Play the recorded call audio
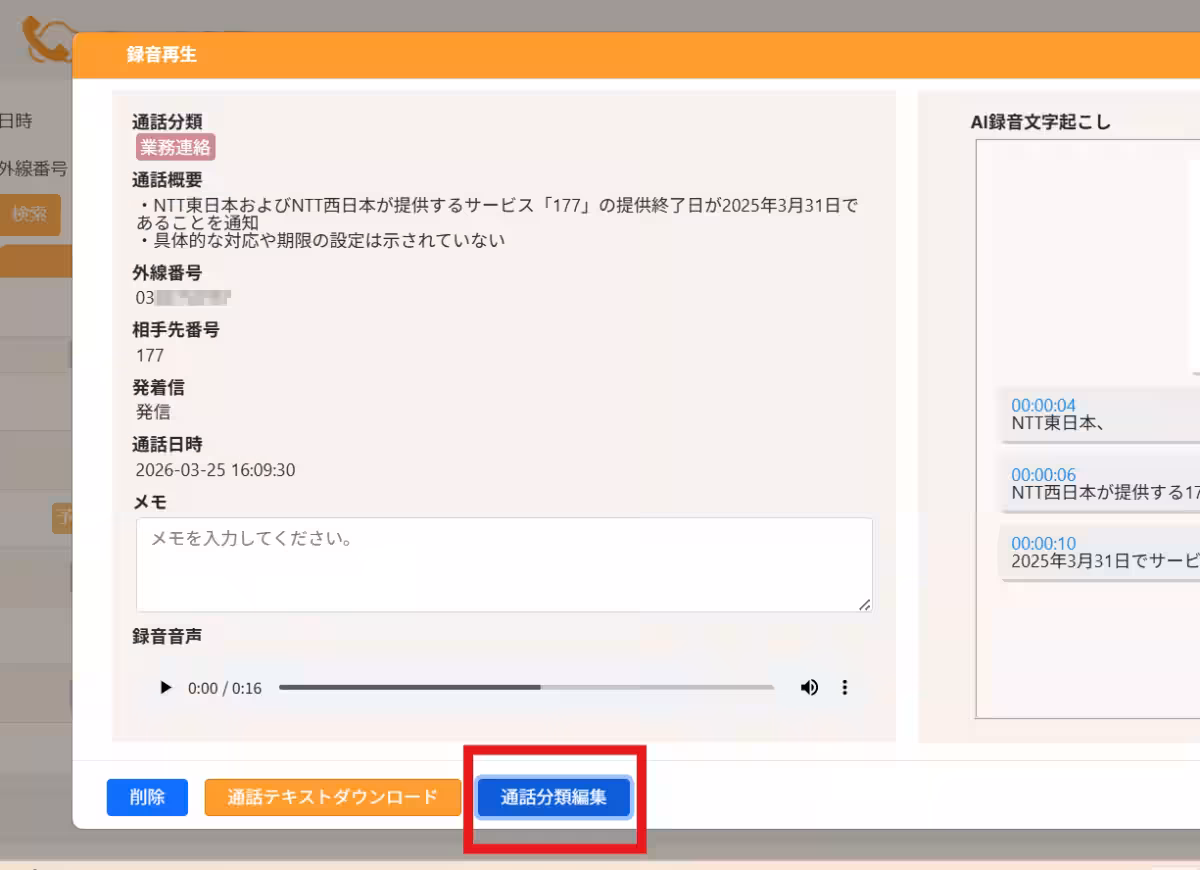The height and width of the screenshot is (870, 1200). (165, 687)
